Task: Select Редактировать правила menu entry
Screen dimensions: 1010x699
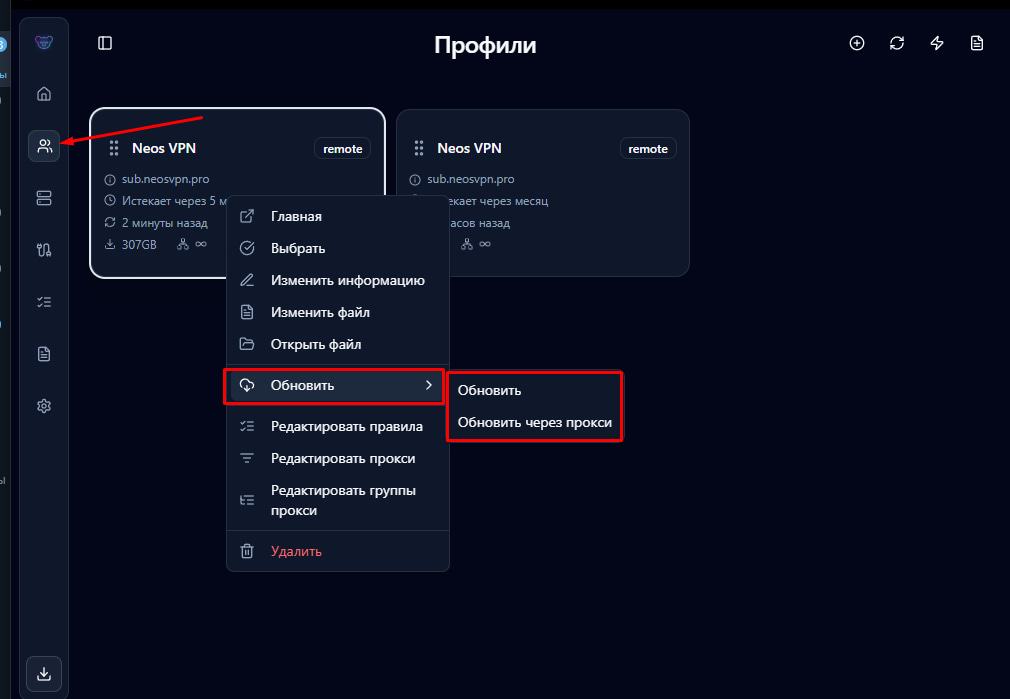Action: point(347,425)
